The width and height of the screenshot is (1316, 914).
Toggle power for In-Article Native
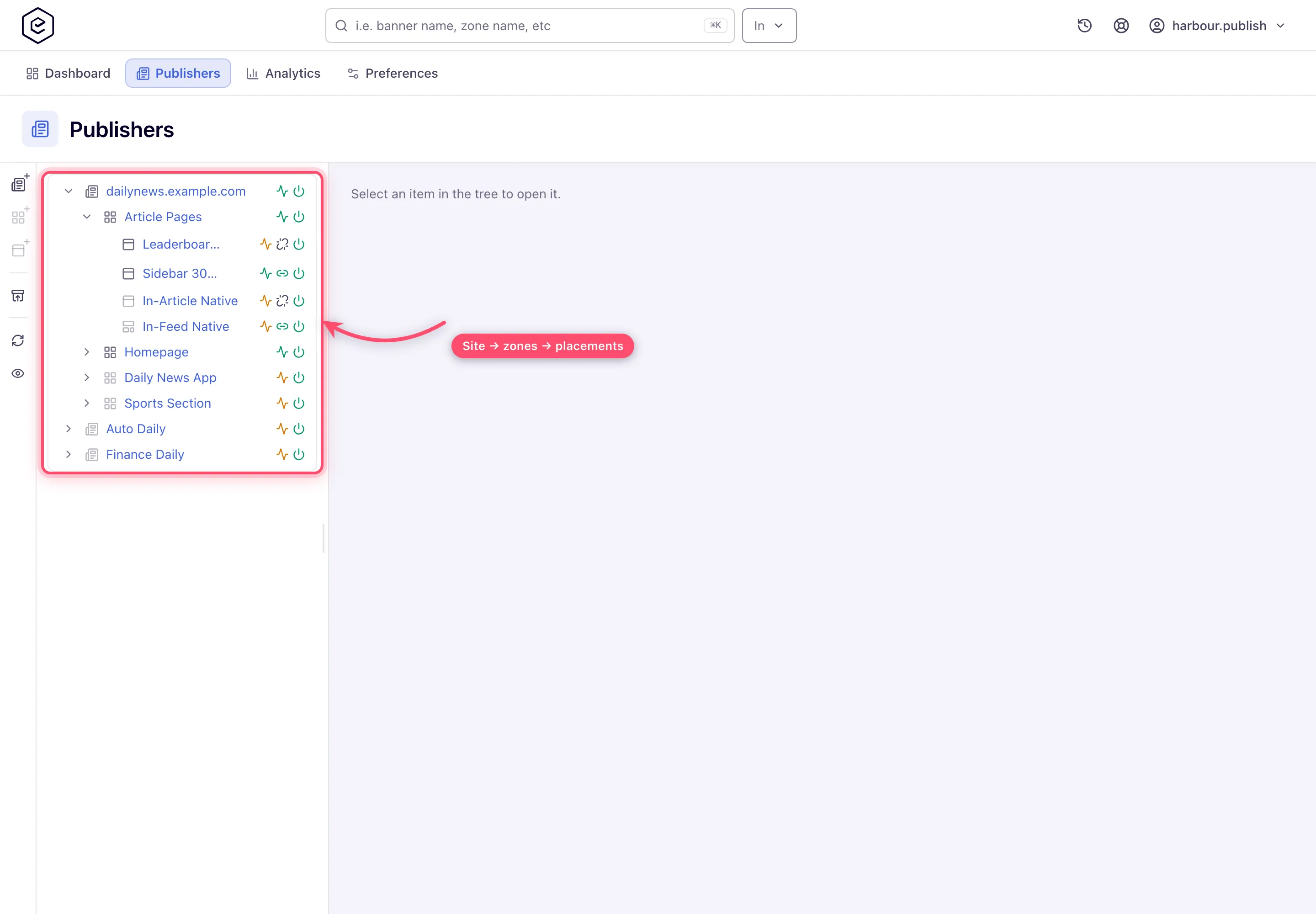point(299,301)
